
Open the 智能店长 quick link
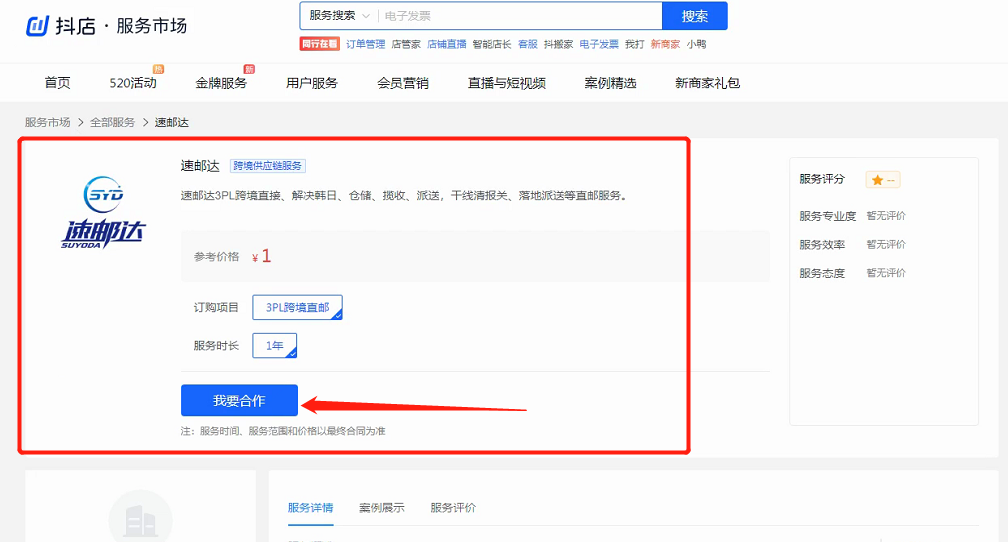(x=492, y=44)
